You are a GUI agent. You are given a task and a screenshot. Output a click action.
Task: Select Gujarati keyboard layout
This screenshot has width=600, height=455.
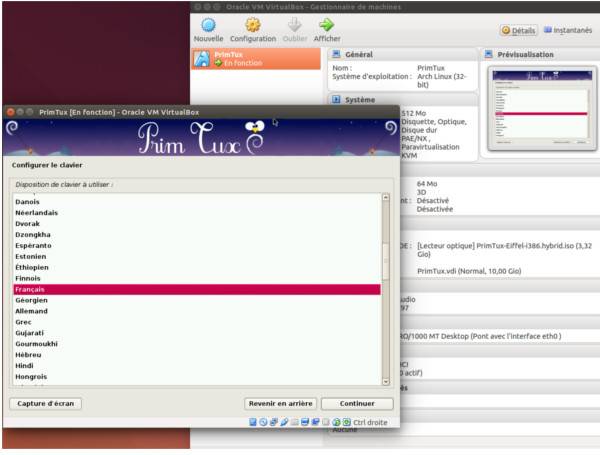pyautogui.click(x=197, y=333)
